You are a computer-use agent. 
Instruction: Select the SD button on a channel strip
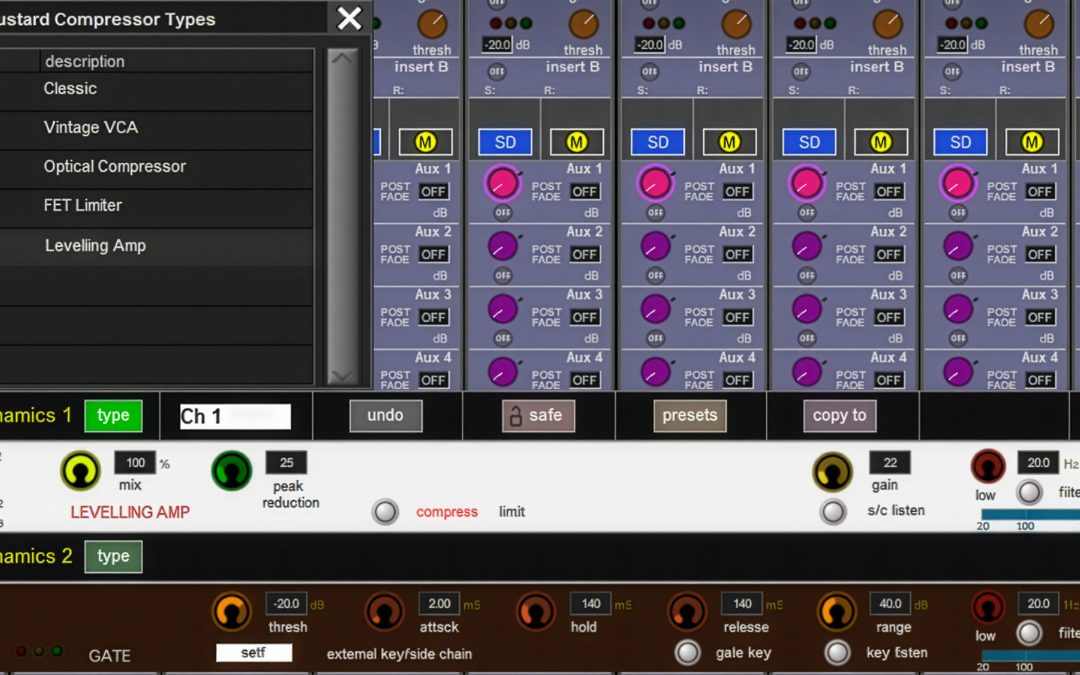click(504, 142)
